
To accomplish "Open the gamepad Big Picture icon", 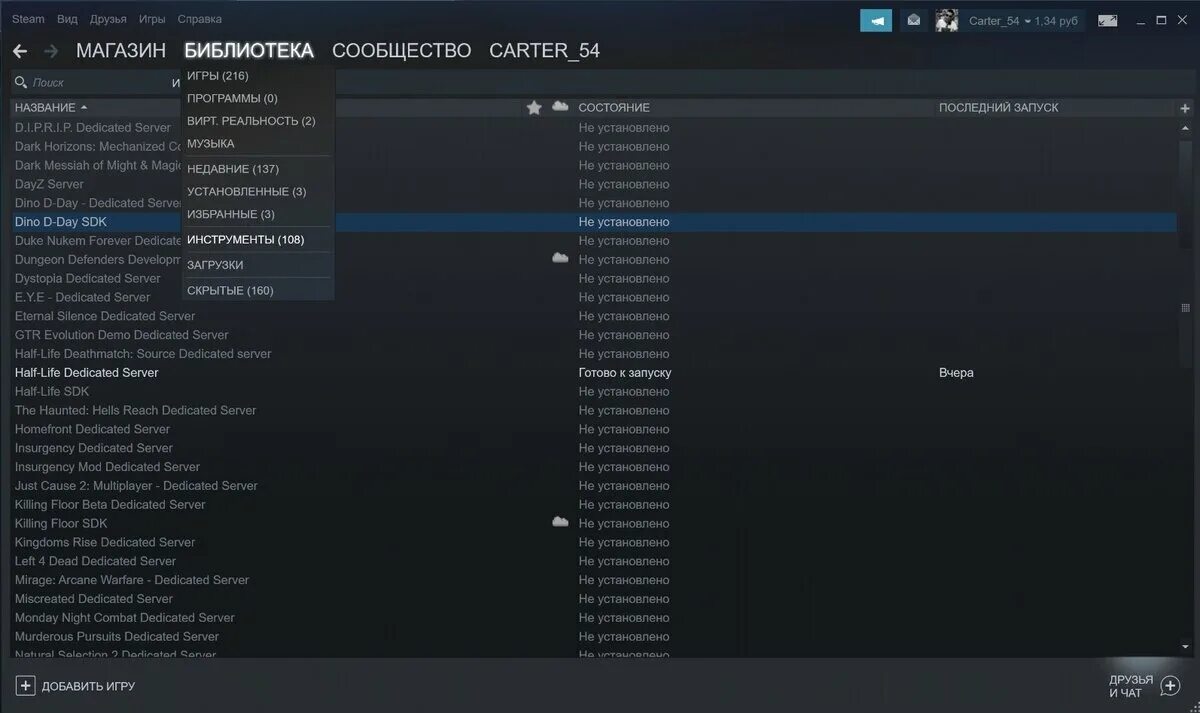I will pos(1107,20).
